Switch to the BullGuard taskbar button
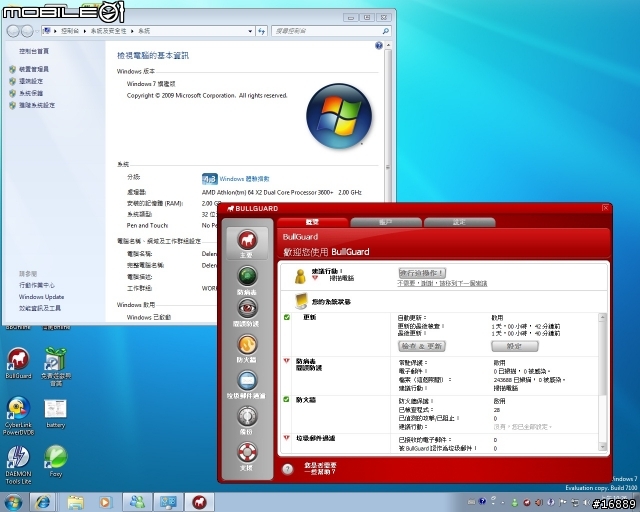Viewport: 640px width, 512px height. (200, 502)
